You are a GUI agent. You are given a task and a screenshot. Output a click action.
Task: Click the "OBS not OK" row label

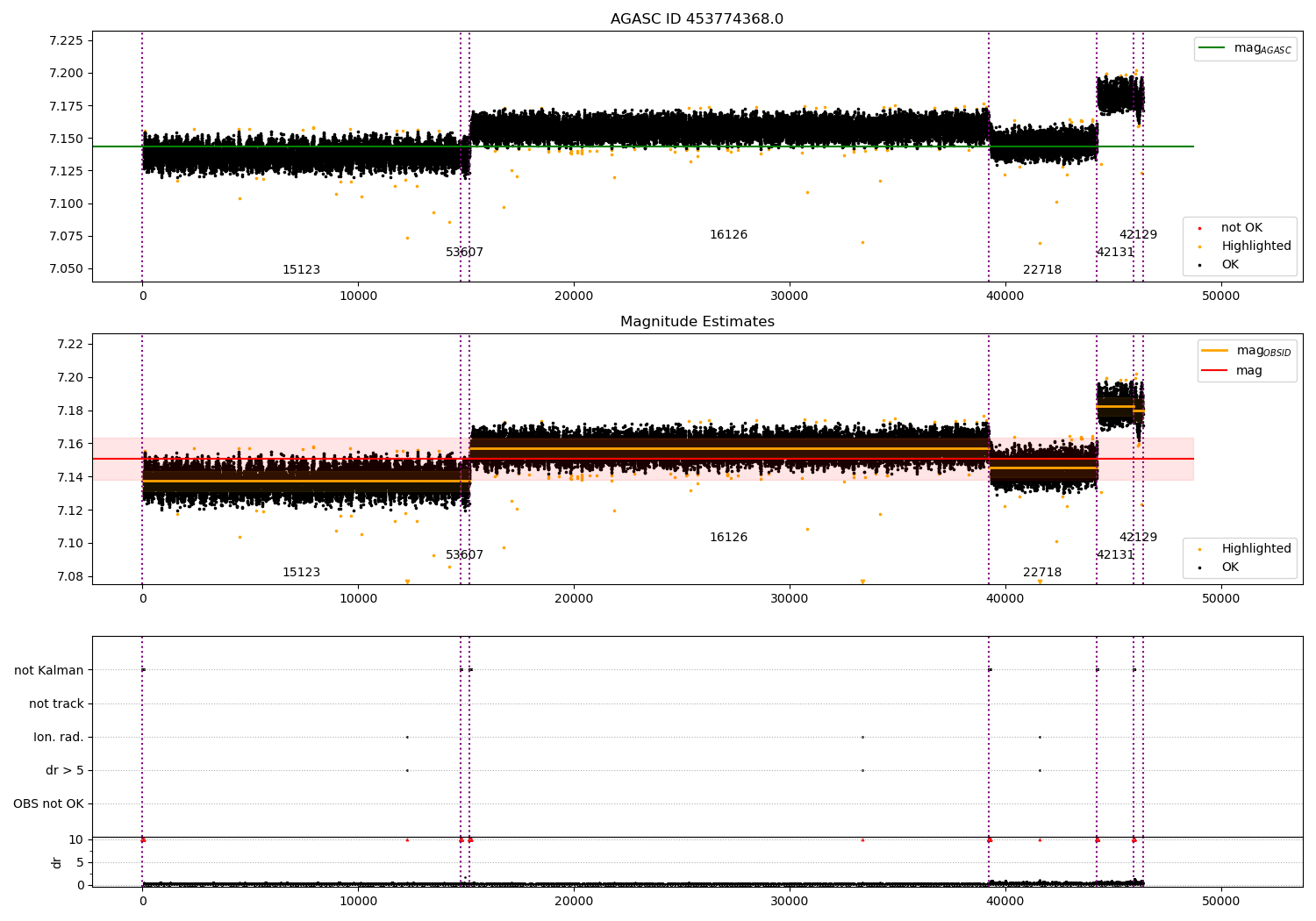48,803
